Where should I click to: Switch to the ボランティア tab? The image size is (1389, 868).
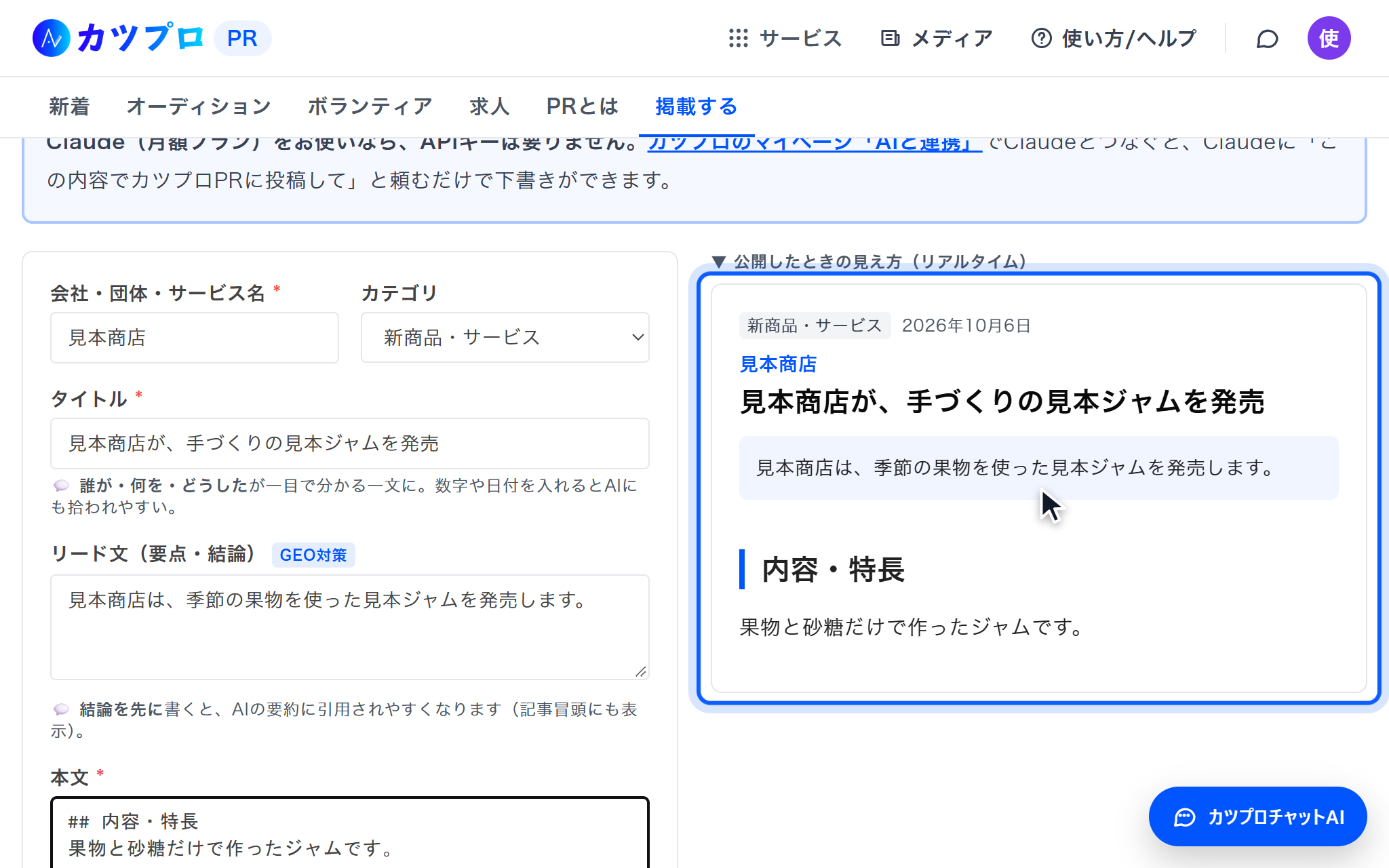pyautogui.click(x=370, y=106)
